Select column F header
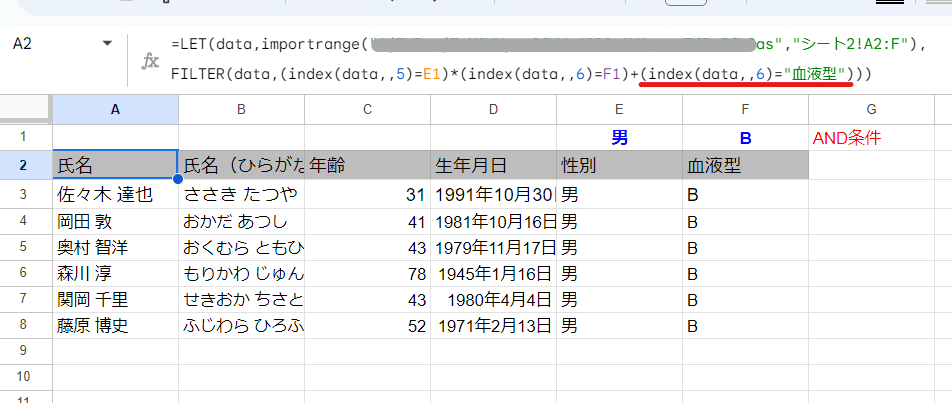This screenshot has width=952, height=403. 745,110
